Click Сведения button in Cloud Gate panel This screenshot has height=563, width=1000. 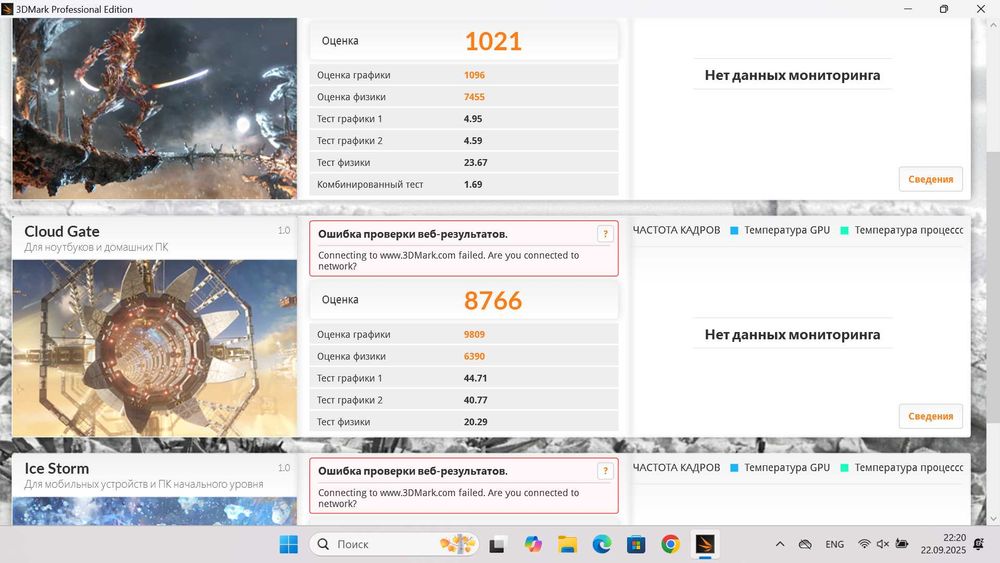pos(930,416)
